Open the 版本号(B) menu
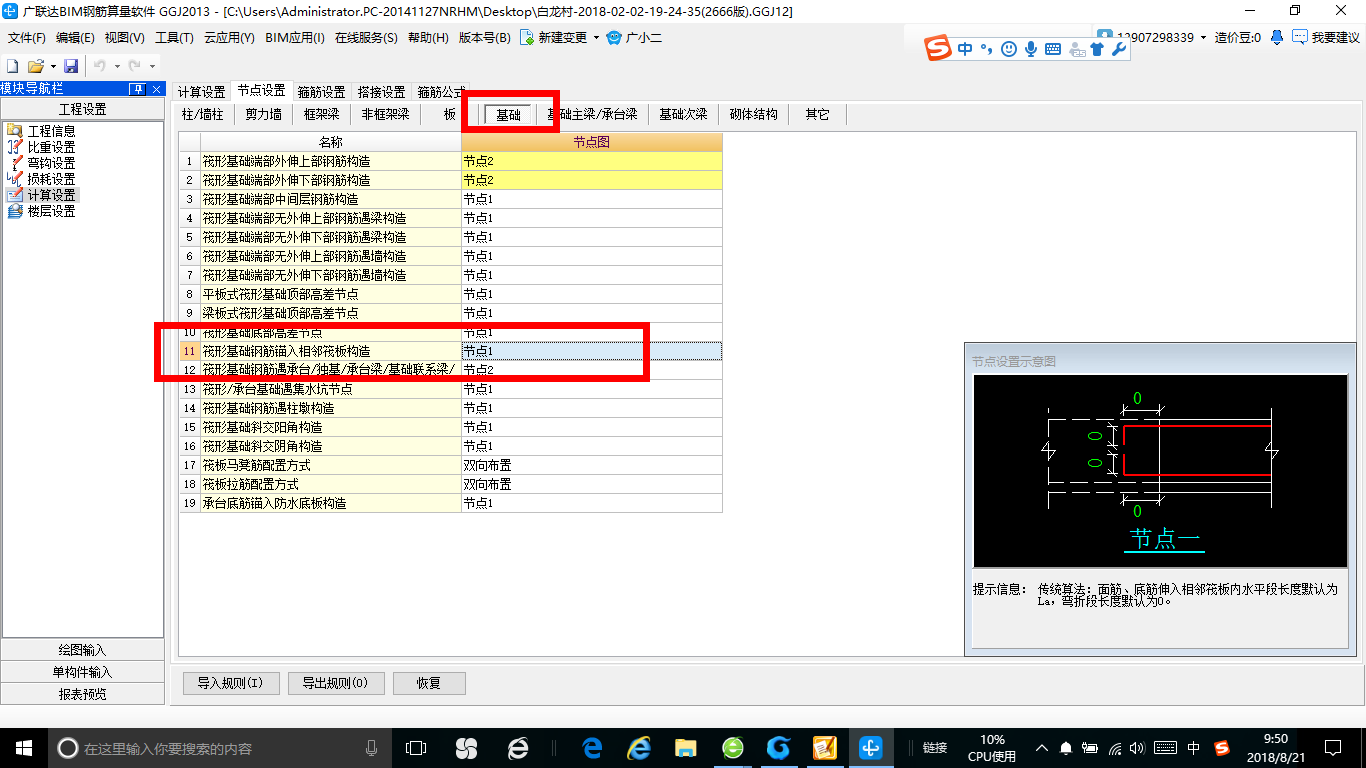 pos(484,38)
